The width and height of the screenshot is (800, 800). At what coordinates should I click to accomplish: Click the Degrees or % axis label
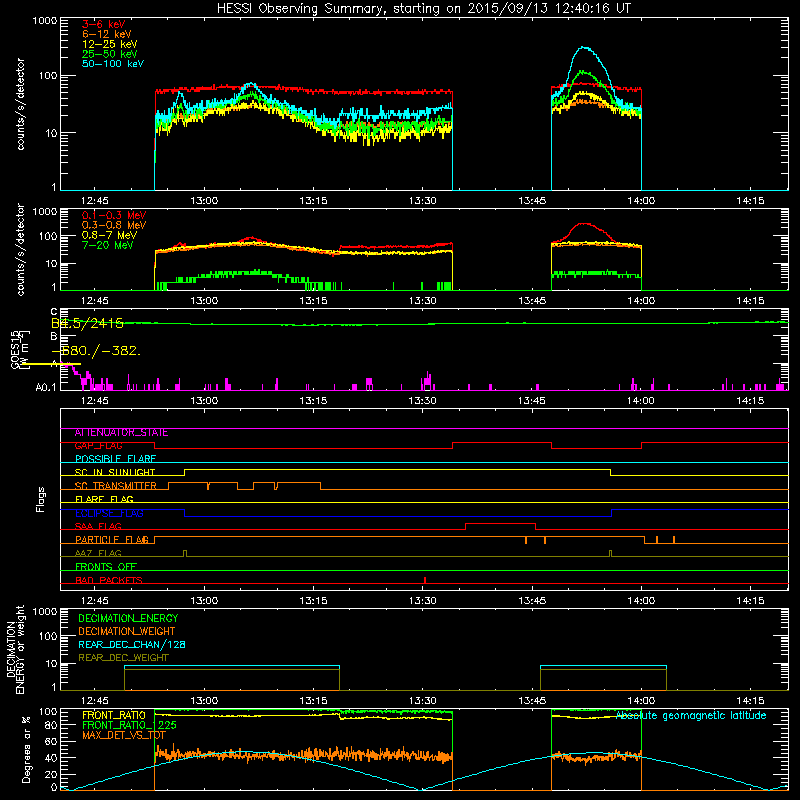point(26,749)
